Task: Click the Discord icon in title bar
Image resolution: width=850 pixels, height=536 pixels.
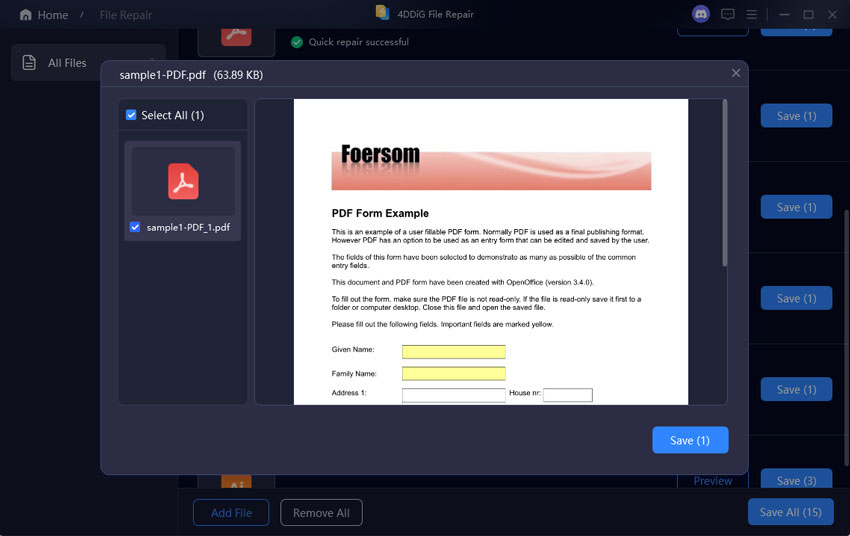Action: tap(701, 14)
